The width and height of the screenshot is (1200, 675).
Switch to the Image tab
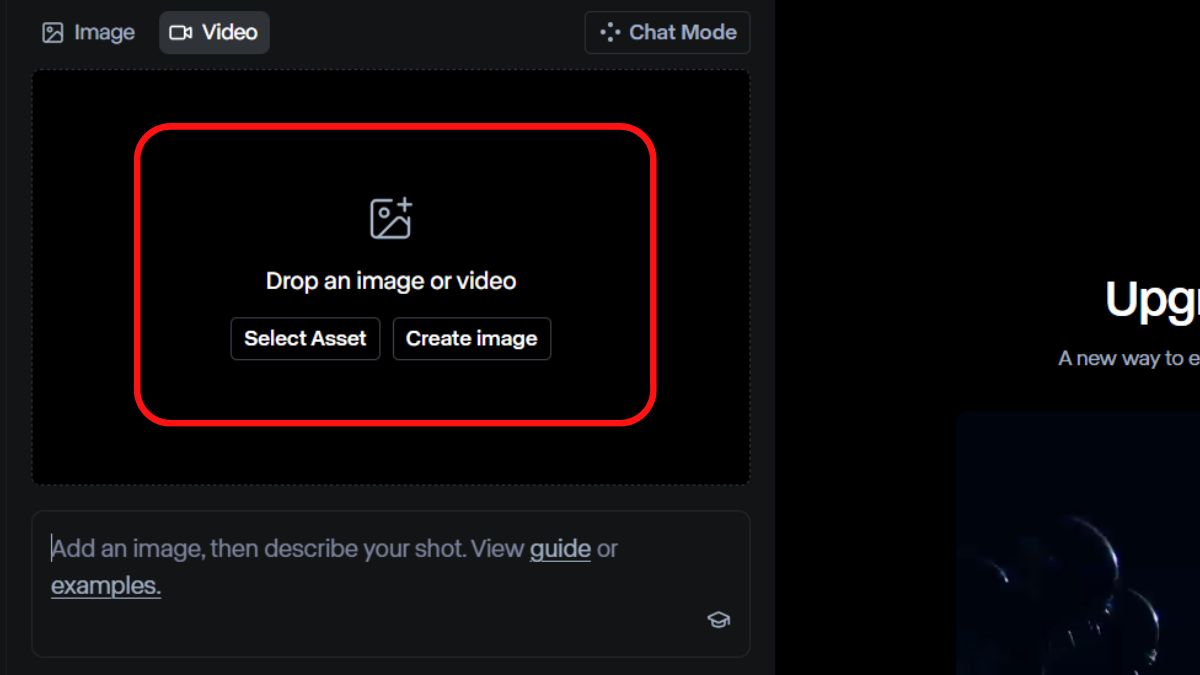88,33
